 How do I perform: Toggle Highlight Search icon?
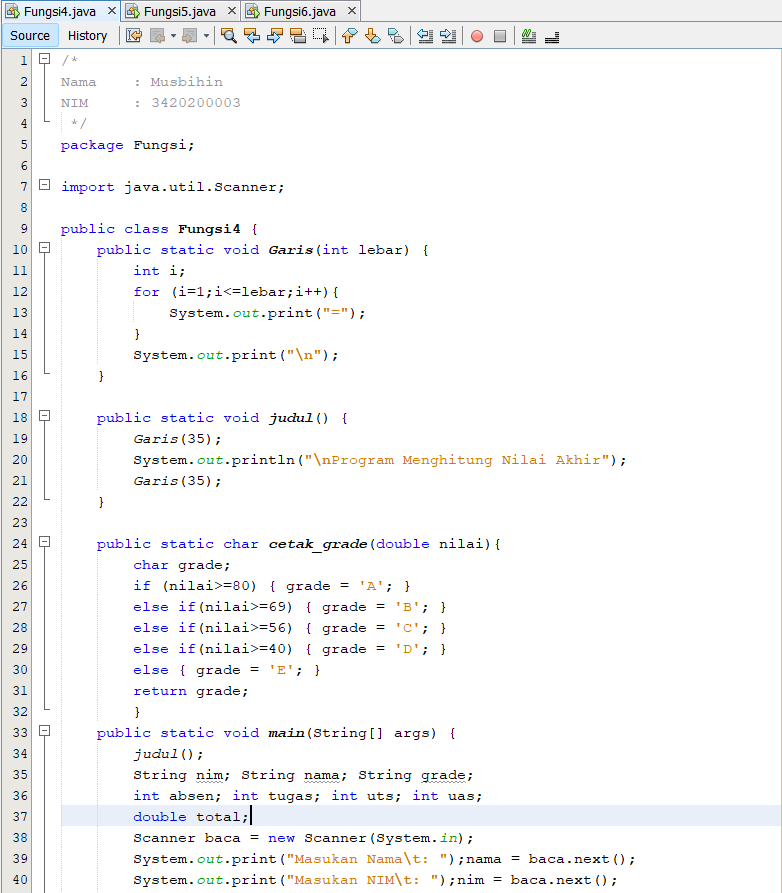click(297, 36)
